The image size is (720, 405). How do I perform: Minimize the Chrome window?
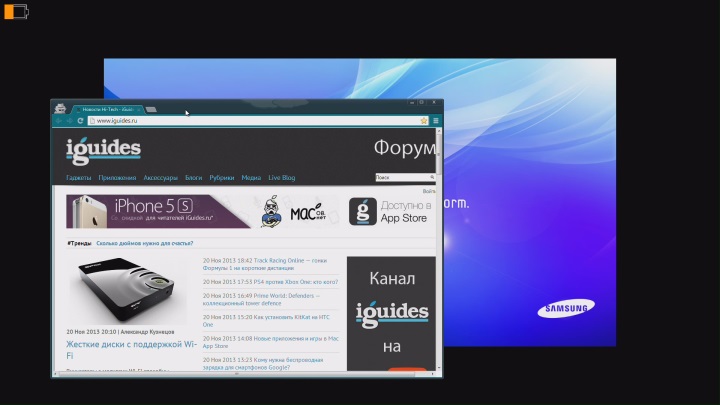click(412, 103)
